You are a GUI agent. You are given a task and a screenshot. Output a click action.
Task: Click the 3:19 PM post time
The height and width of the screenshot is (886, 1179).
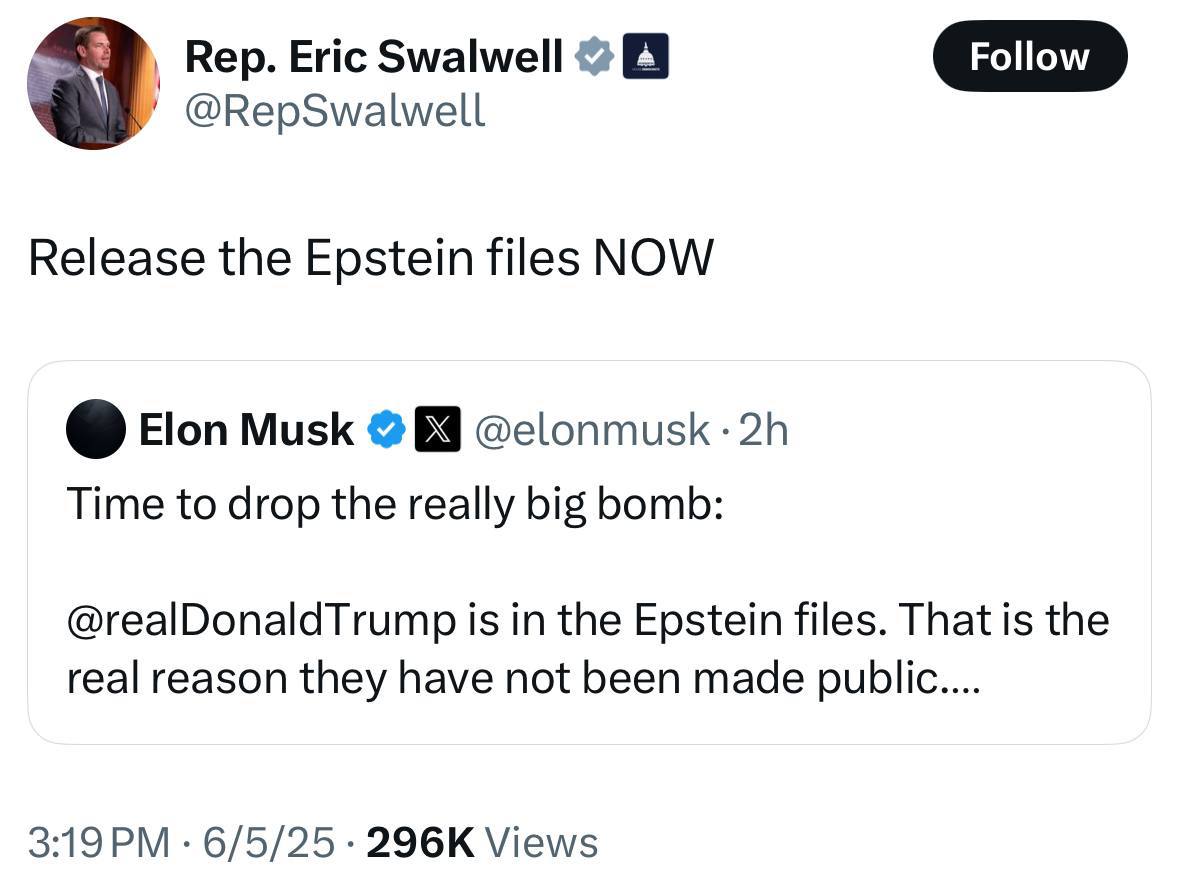(x=99, y=842)
